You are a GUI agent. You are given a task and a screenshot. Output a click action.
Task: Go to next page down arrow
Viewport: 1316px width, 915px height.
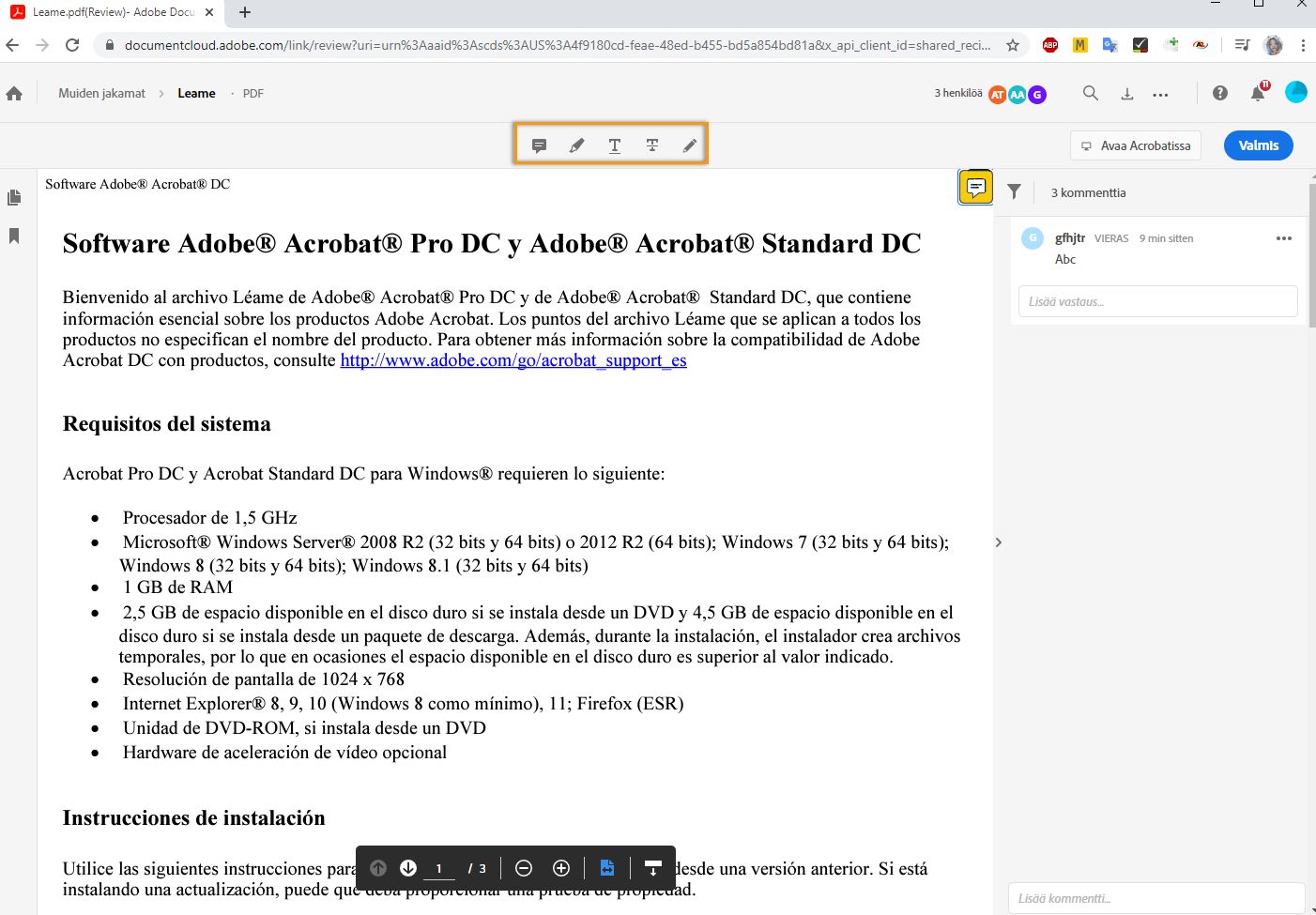(x=408, y=868)
